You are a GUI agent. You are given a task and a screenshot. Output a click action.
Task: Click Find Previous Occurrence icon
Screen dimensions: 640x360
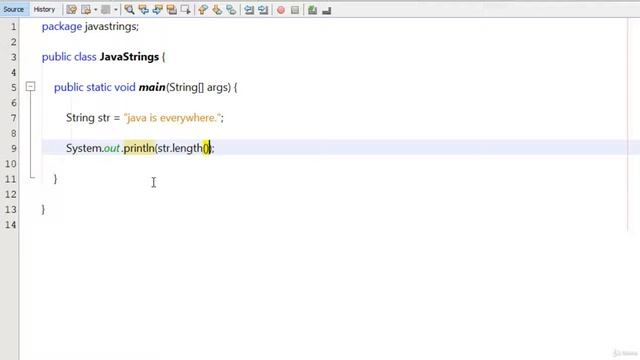143,10
